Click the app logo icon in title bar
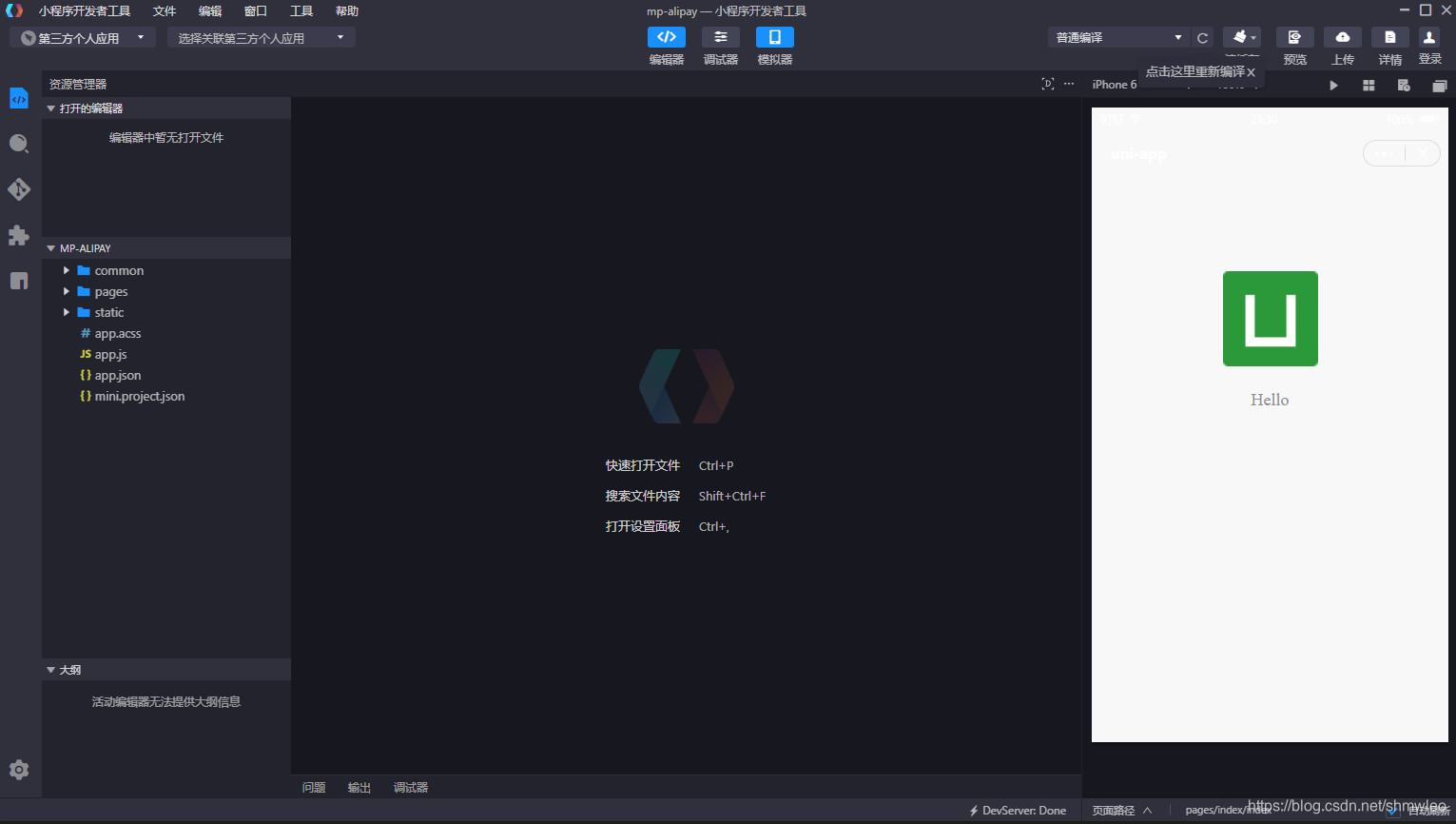This screenshot has width=1456, height=824. pos(14,10)
